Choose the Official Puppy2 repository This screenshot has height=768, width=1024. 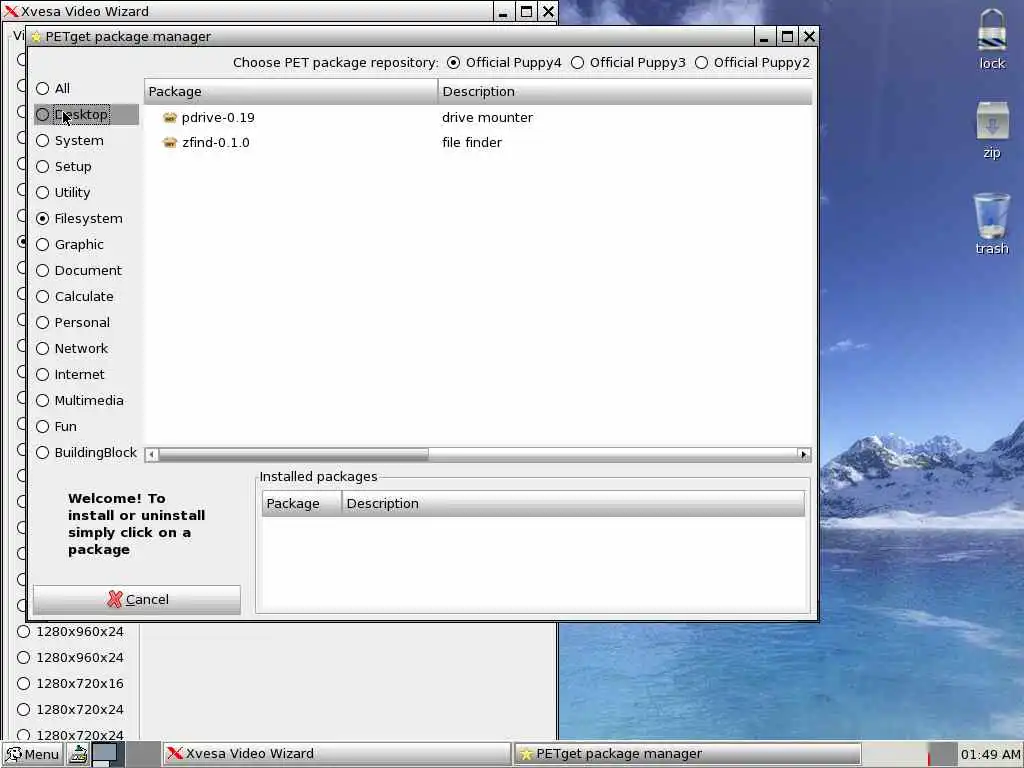pyautogui.click(x=752, y=63)
